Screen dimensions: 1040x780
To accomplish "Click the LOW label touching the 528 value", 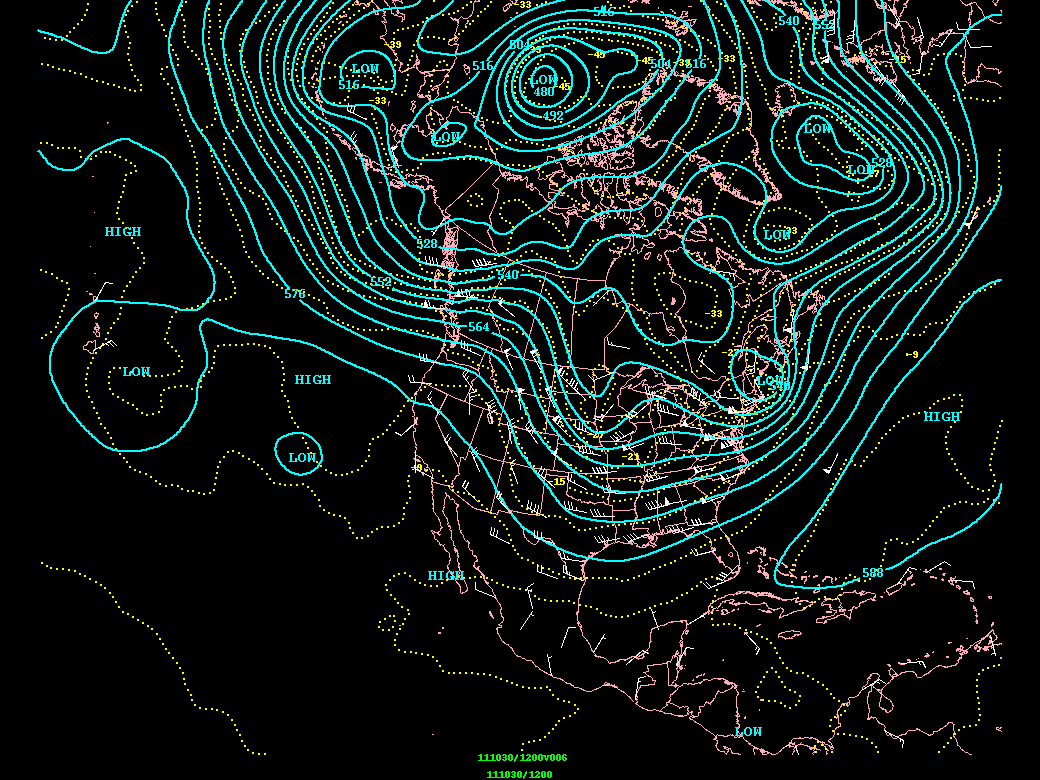I will 861,170.
